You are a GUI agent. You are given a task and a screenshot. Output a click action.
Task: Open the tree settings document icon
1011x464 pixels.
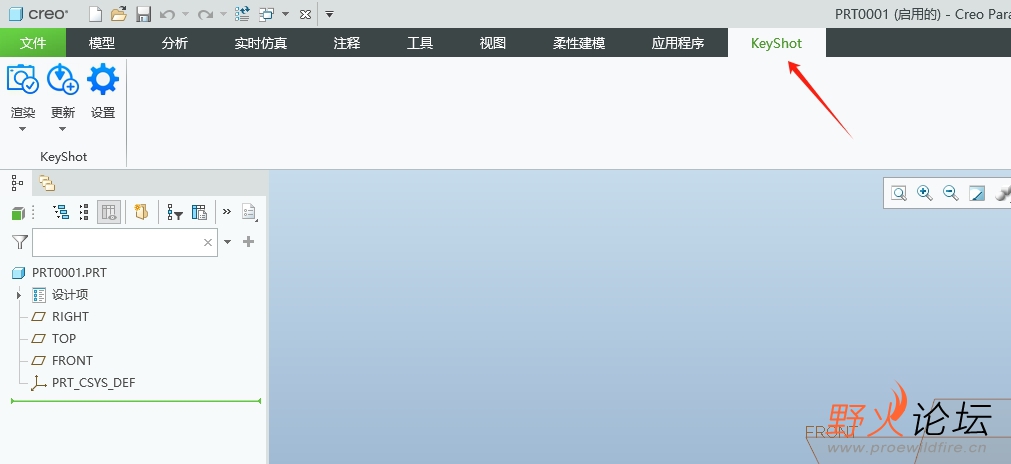click(x=250, y=212)
